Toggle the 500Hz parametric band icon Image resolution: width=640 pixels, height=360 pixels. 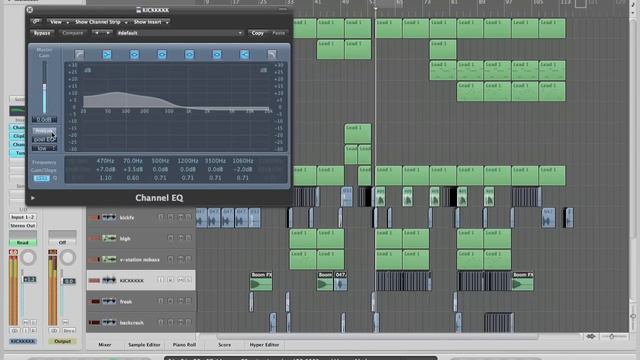162,54
